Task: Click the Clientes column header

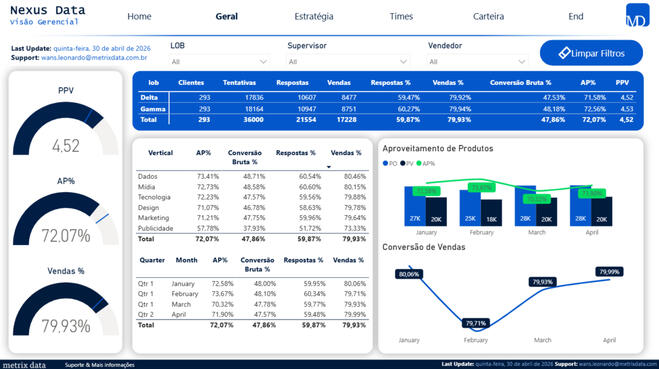Action: (191, 83)
